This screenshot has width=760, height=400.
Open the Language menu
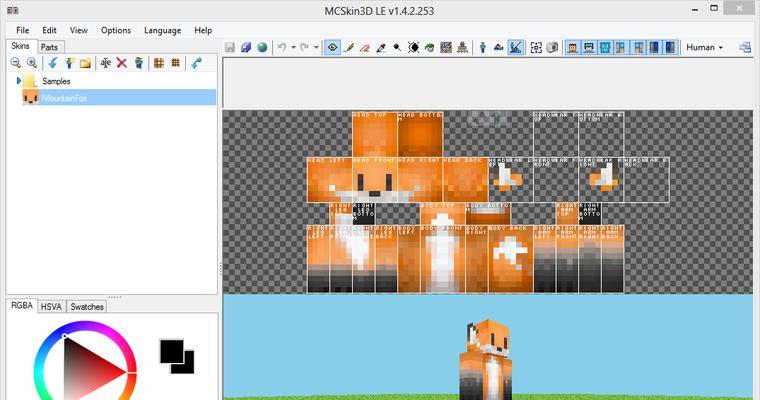(x=162, y=30)
